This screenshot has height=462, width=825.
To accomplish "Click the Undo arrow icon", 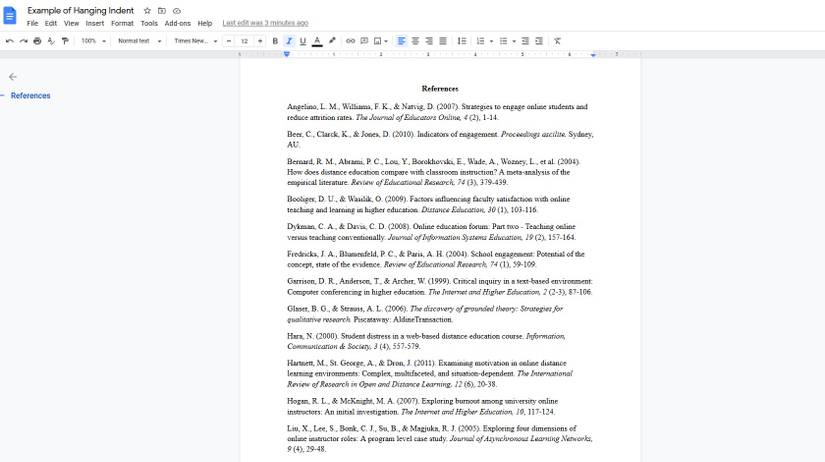I will 9,41.
